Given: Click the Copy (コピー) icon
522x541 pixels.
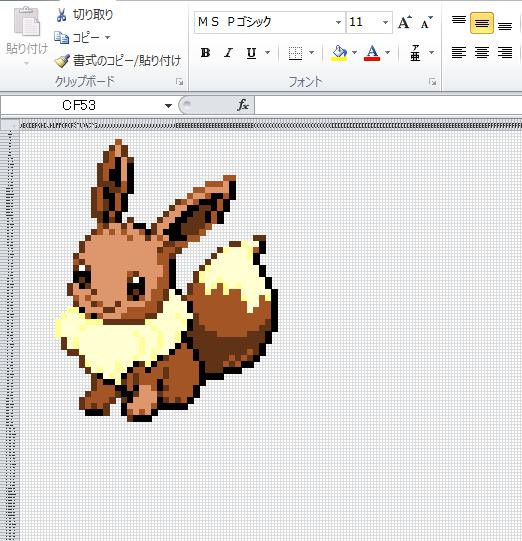Looking at the screenshot, I should pyautogui.click(x=62, y=37).
